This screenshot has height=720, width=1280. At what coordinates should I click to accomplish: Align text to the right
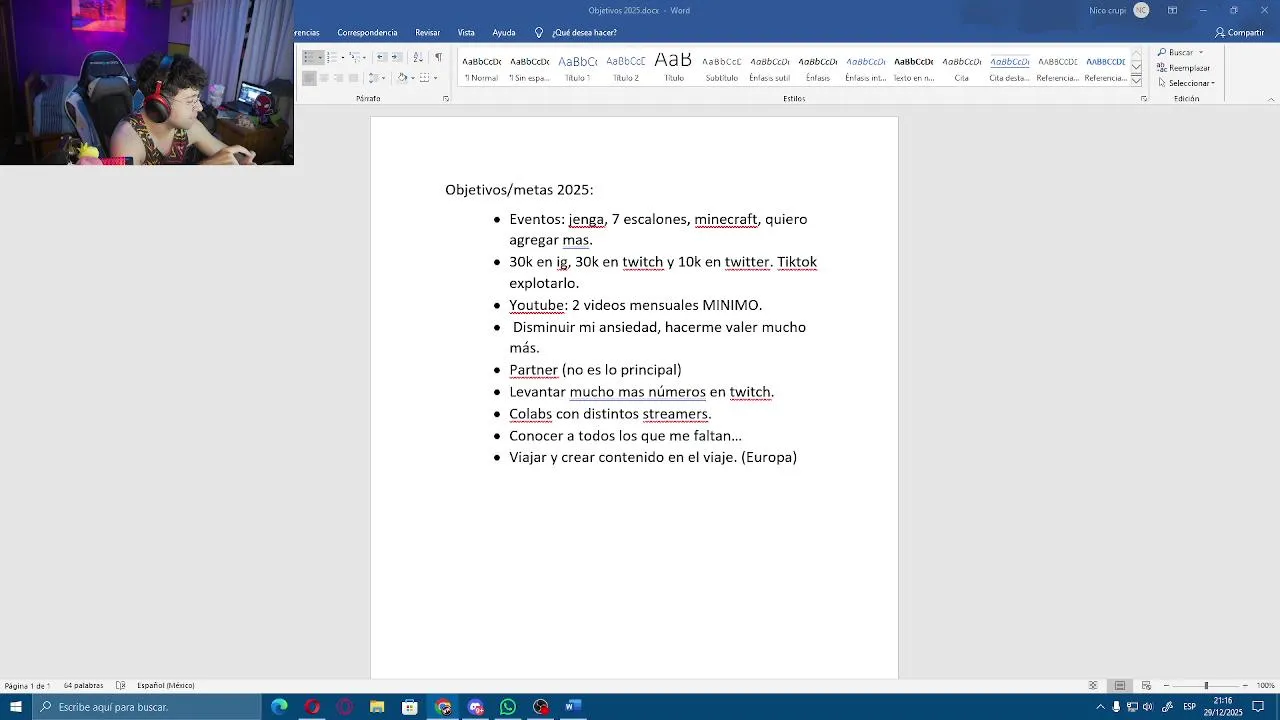coord(338,78)
